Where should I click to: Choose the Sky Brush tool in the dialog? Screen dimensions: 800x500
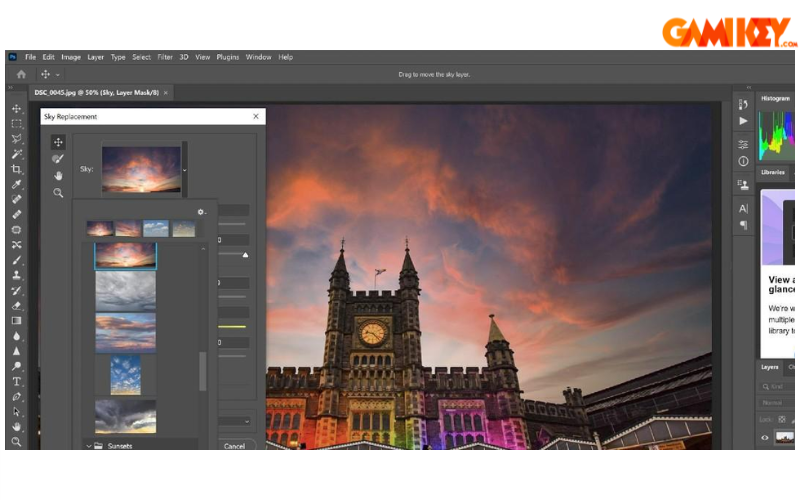point(58,159)
